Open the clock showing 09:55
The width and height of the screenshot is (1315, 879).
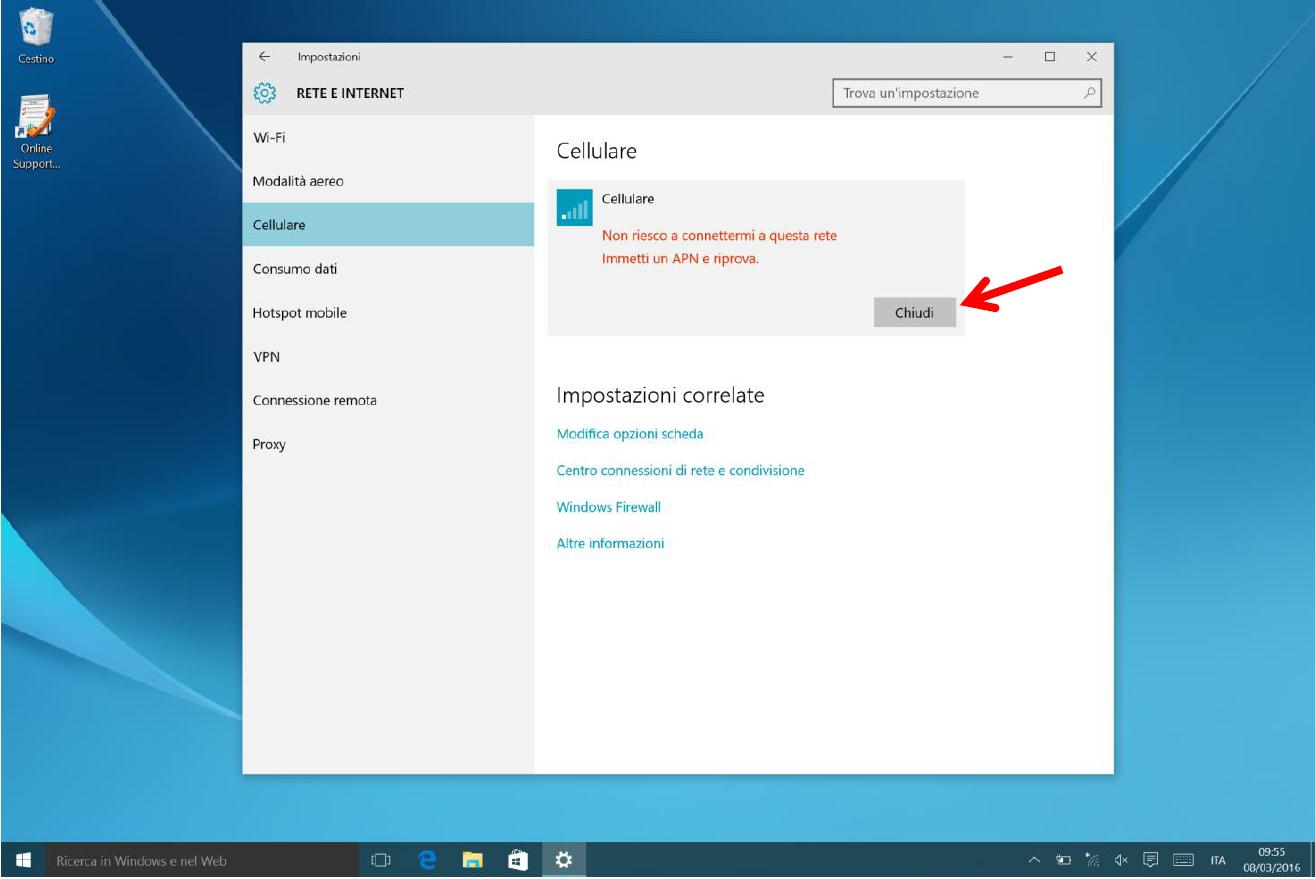tap(1272, 860)
